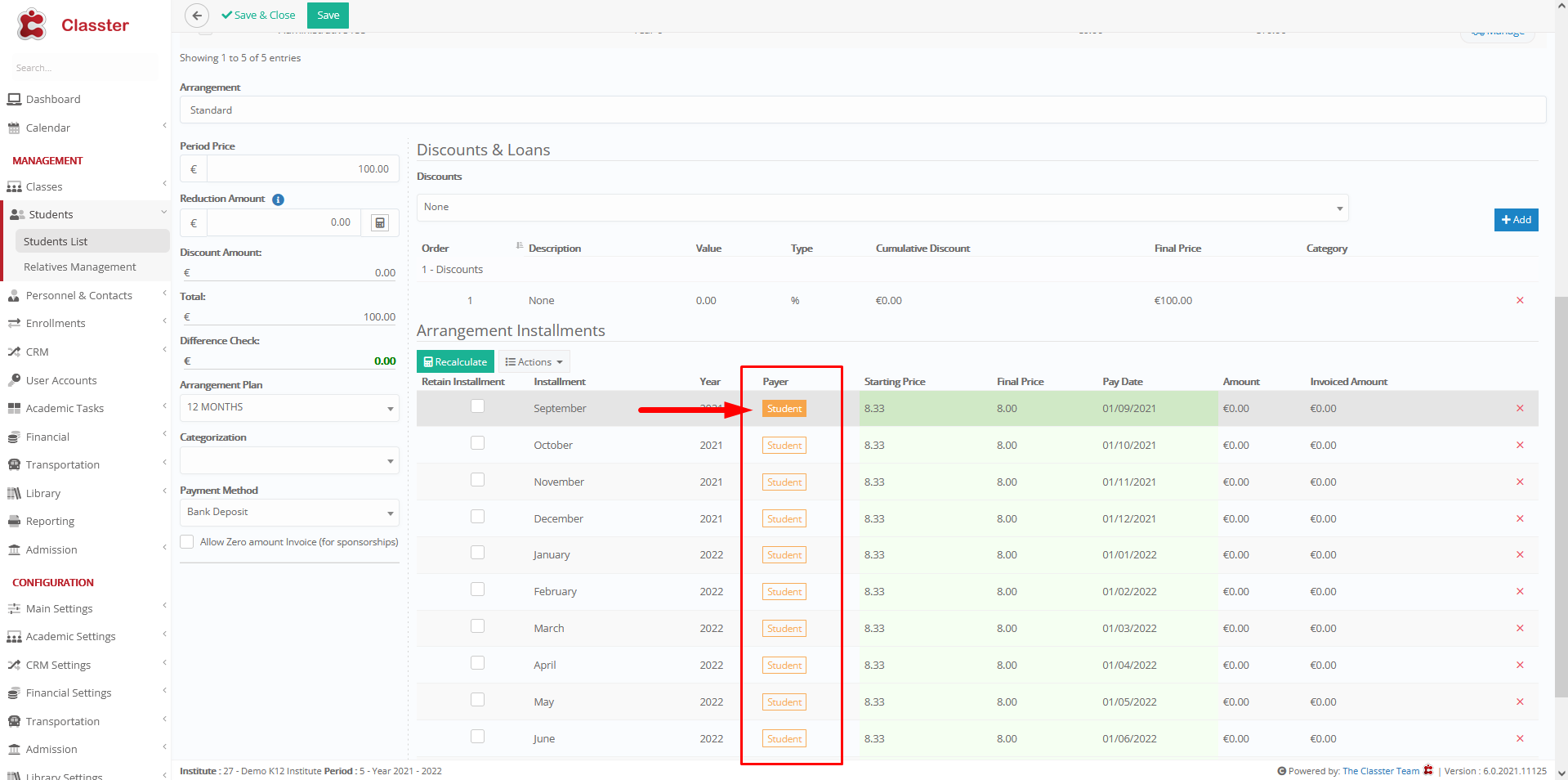
Task: Enable Allow Zero amount Invoice checkbox
Action: click(x=187, y=542)
